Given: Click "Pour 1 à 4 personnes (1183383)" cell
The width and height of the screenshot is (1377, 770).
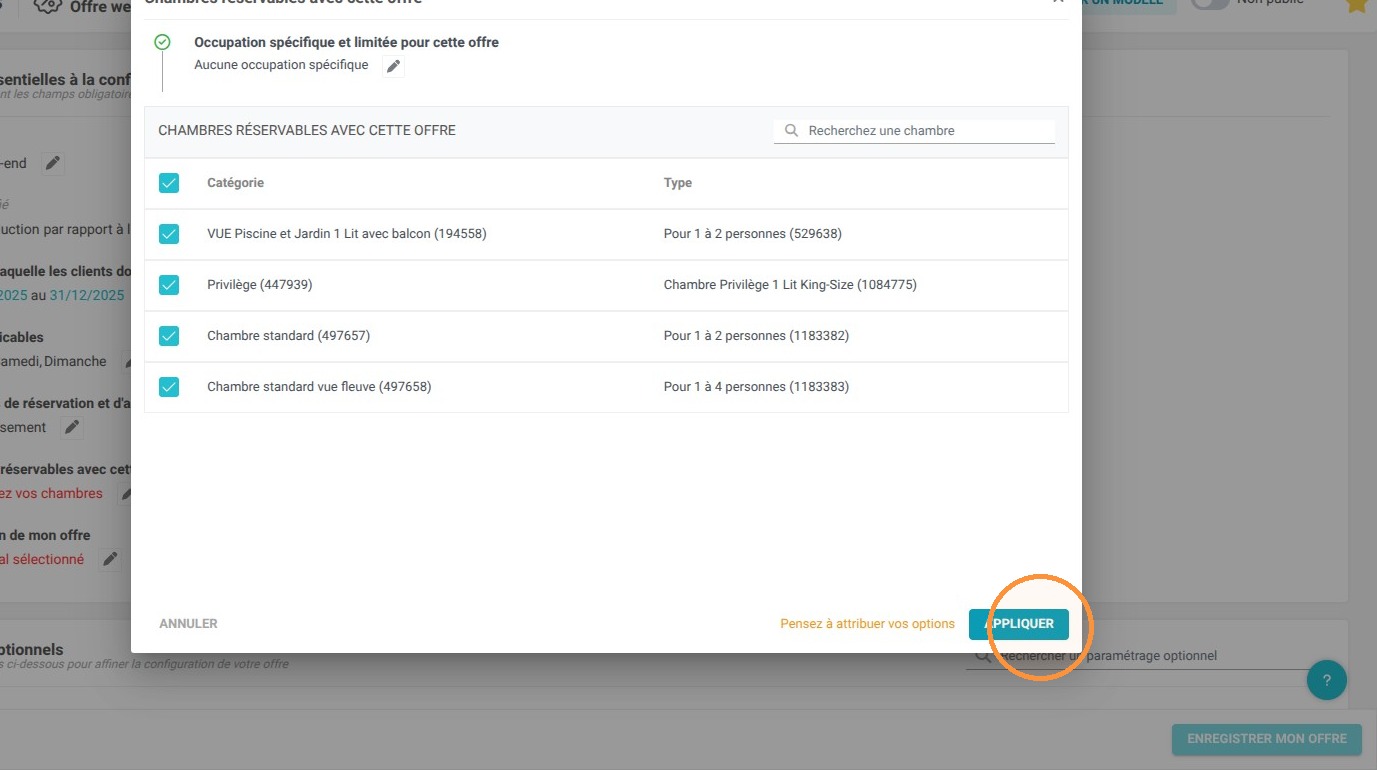Looking at the screenshot, I should click(x=756, y=387).
